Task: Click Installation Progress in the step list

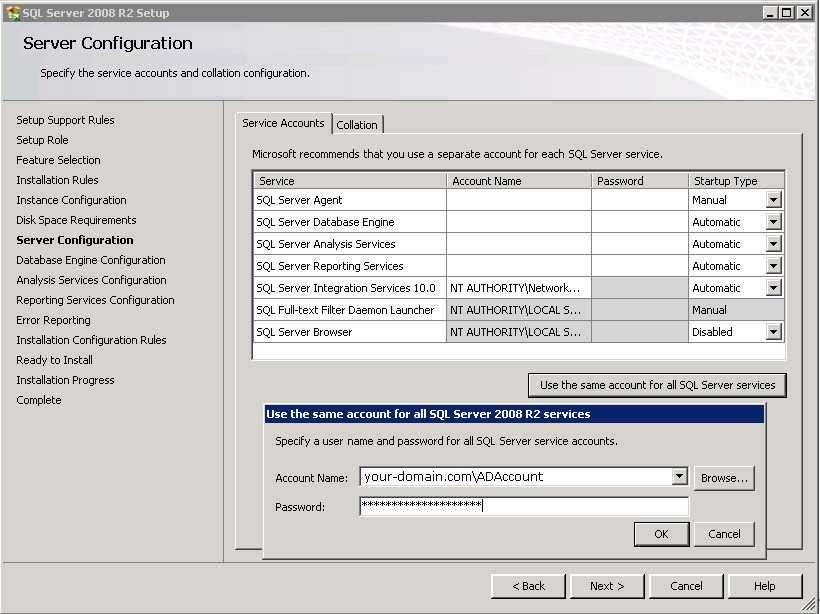Action: (65, 380)
